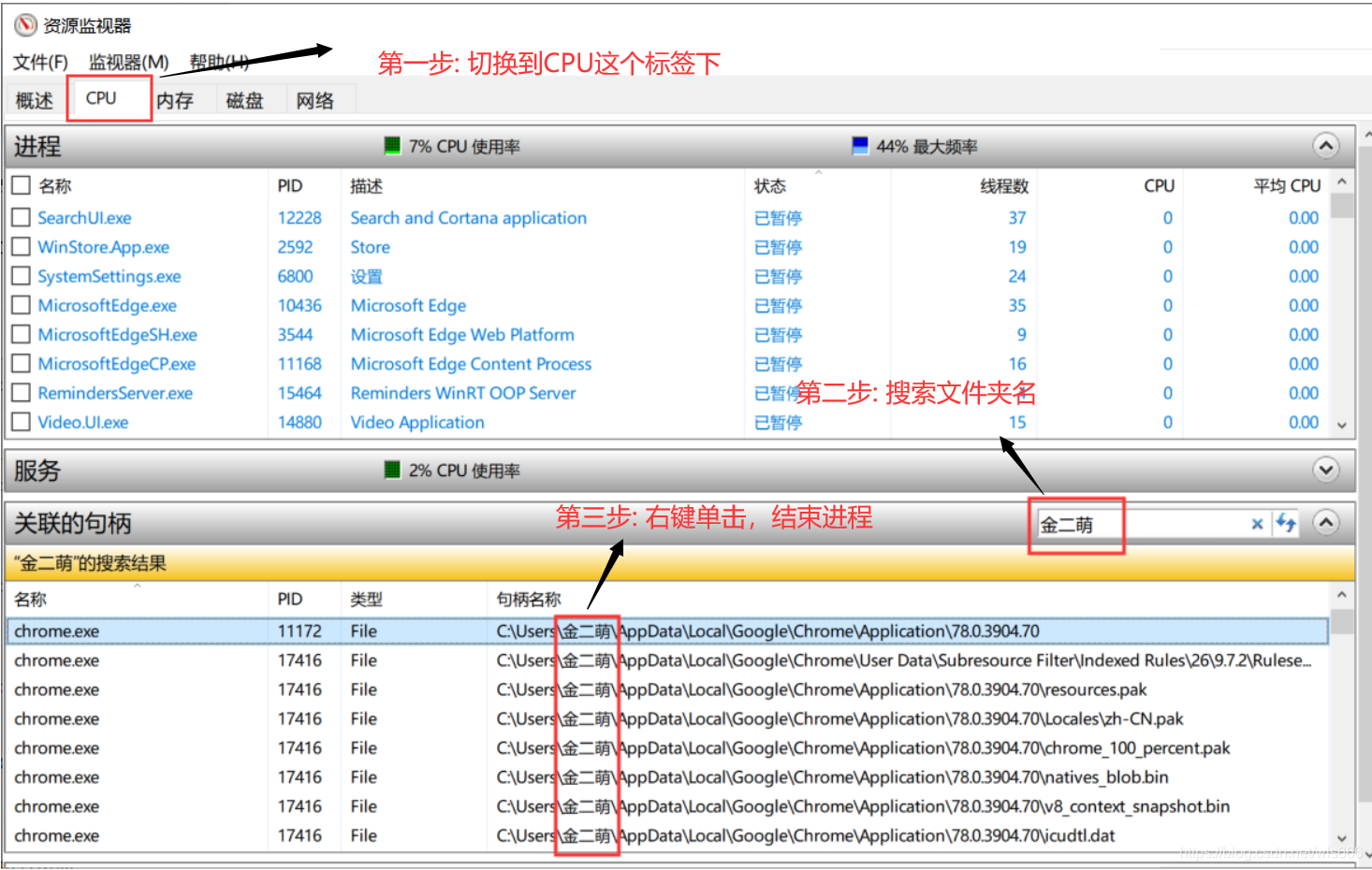1372x870 pixels.
Task: Clear the handle search with the X icon
Action: [1257, 524]
